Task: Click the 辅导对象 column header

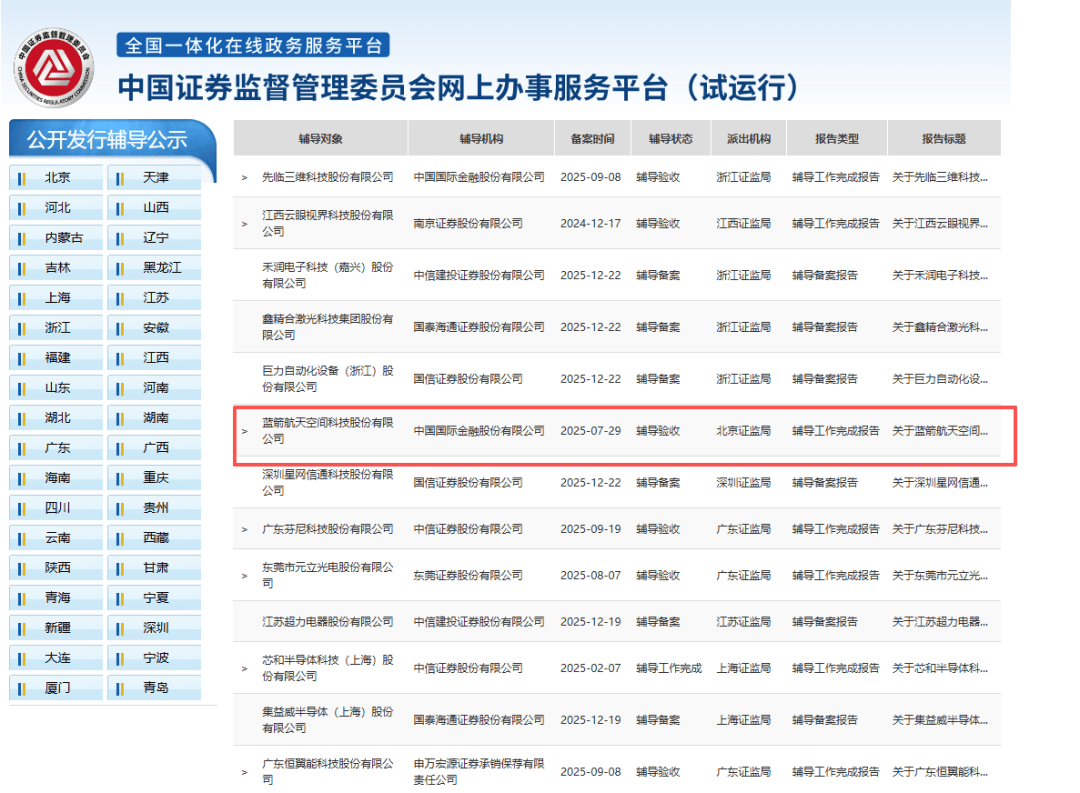Action: click(320, 139)
